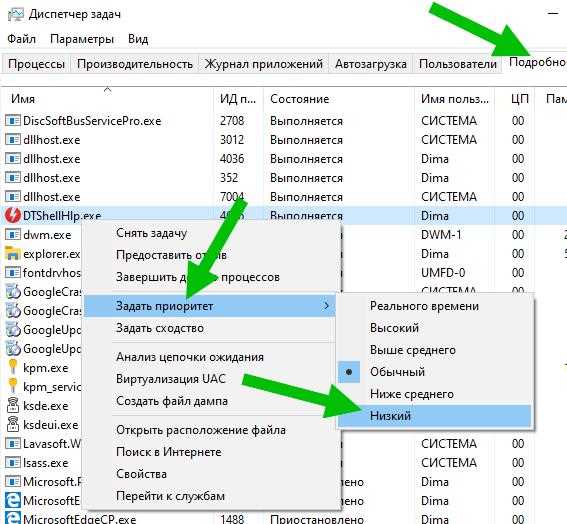Click the dllhost.exe icon with PID 3012
The image size is (567, 524).
pyautogui.click(x=13, y=140)
